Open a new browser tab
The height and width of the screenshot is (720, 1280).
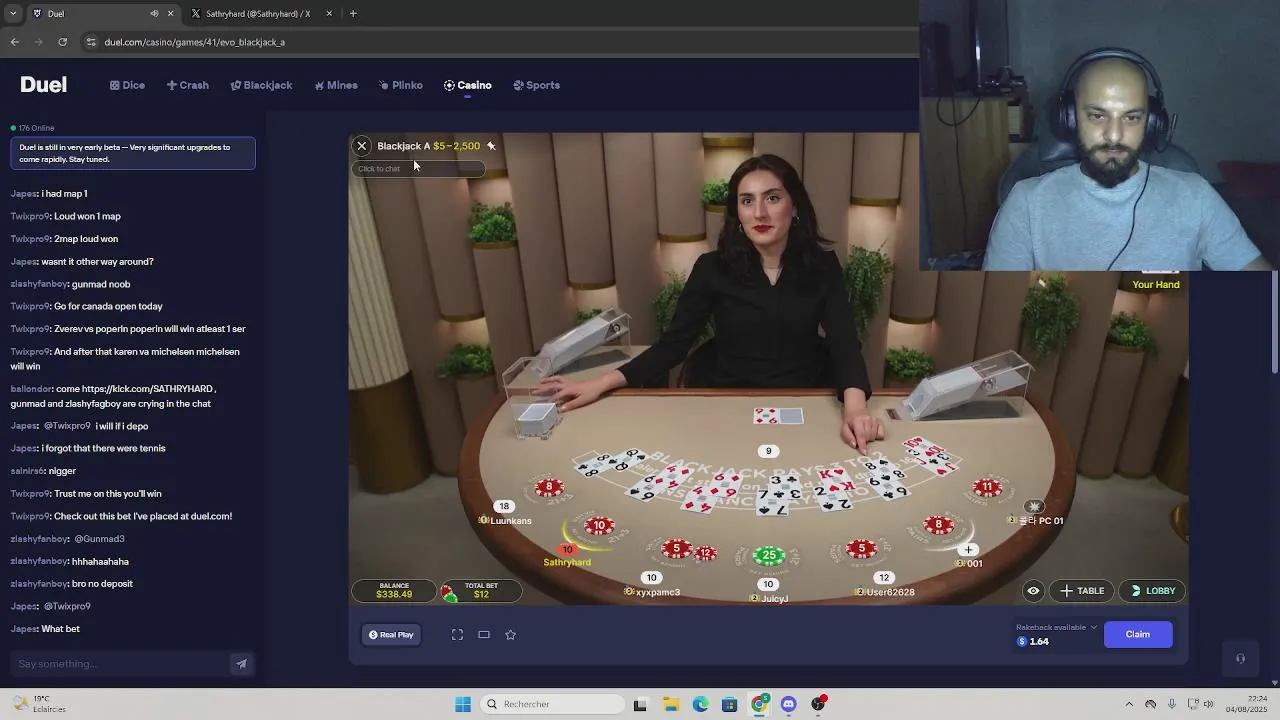click(x=353, y=14)
